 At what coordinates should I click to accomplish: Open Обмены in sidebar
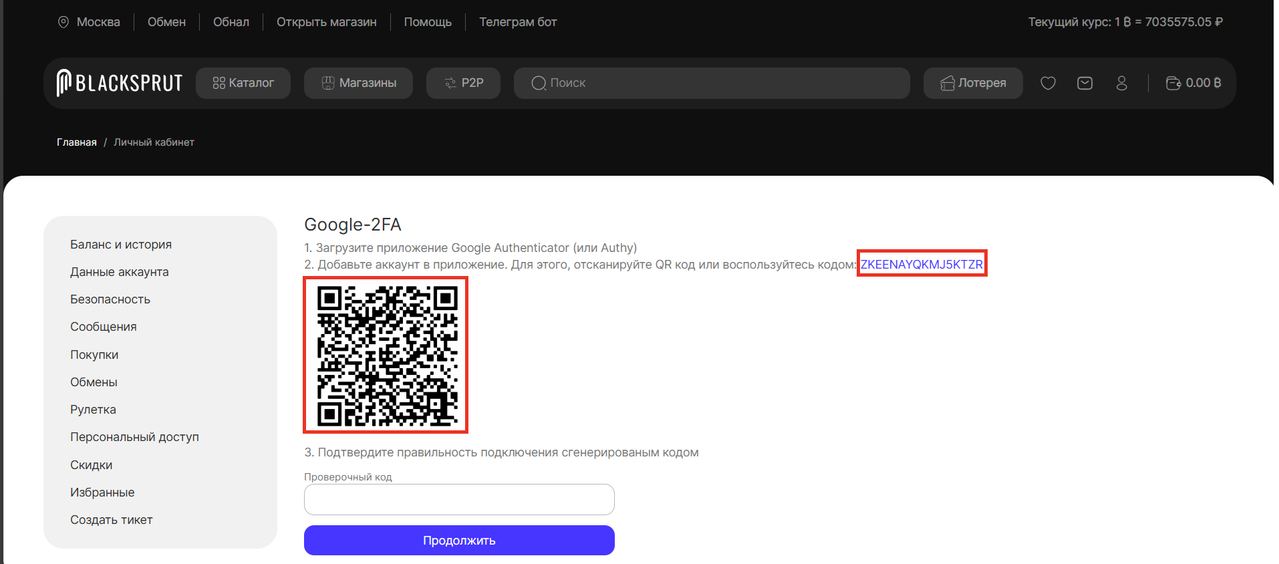94,382
